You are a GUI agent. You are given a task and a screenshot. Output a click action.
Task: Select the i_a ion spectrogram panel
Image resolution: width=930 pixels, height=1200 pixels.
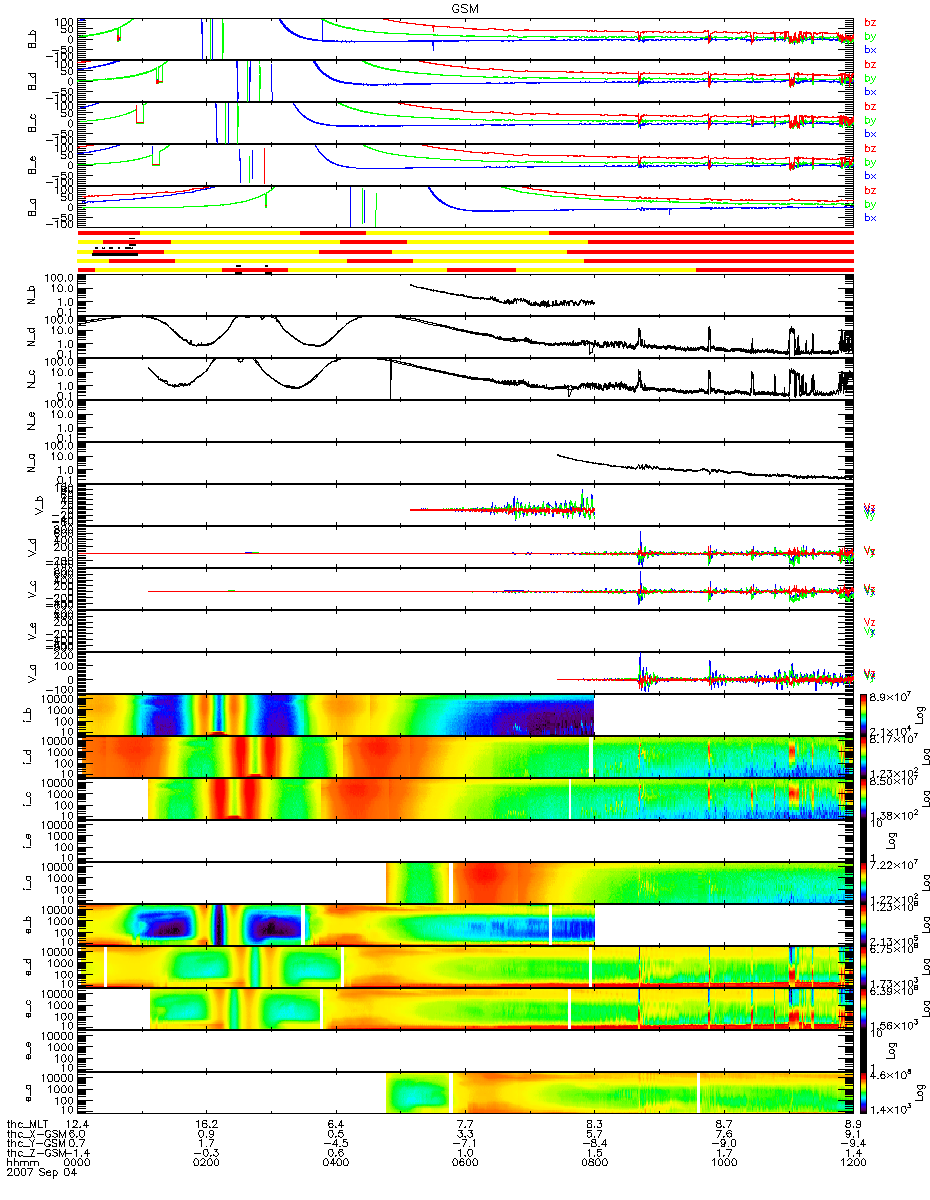pos(468,882)
